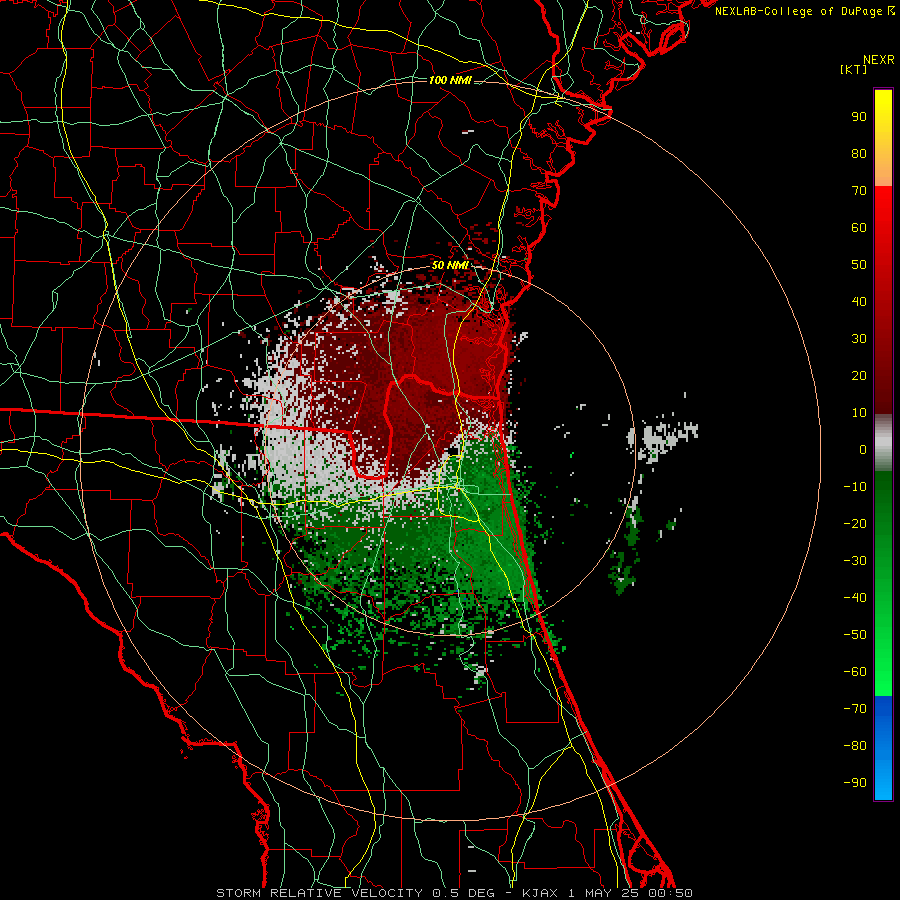Click the -60 value on the velocity scale
This screenshot has height=900, width=900.
[855, 672]
